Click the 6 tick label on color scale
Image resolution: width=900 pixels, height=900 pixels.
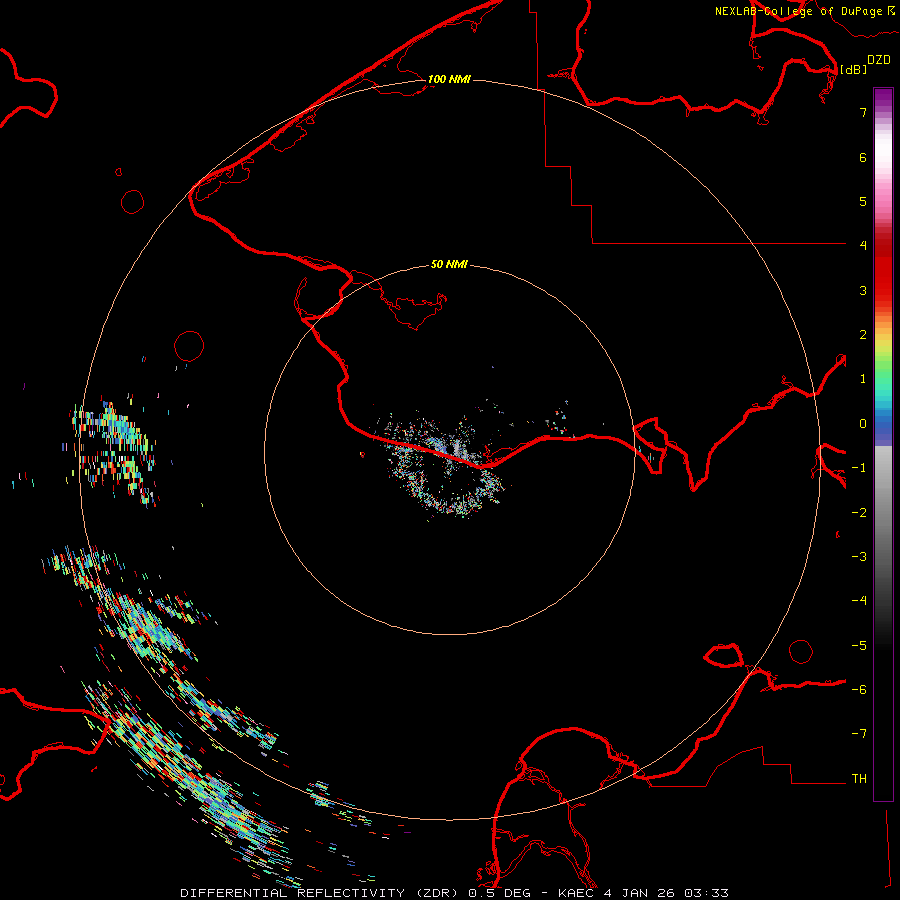click(863, 157)
